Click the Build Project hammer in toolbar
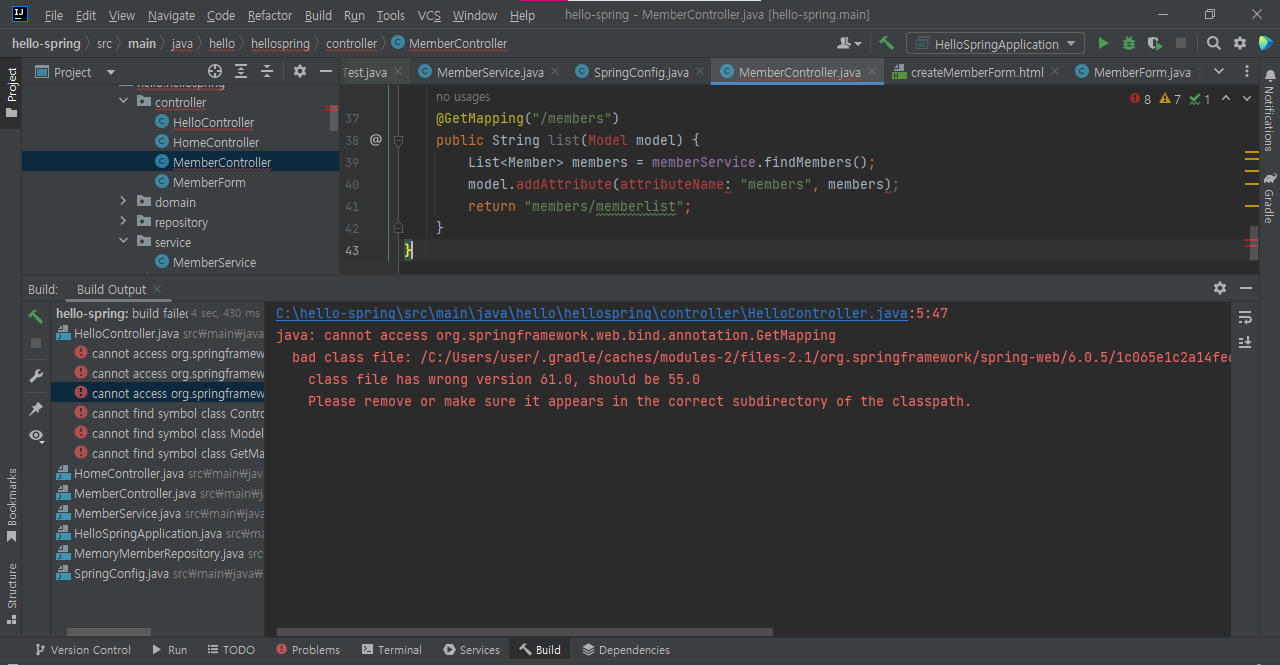1280x665 pixels. pos(886,44)
